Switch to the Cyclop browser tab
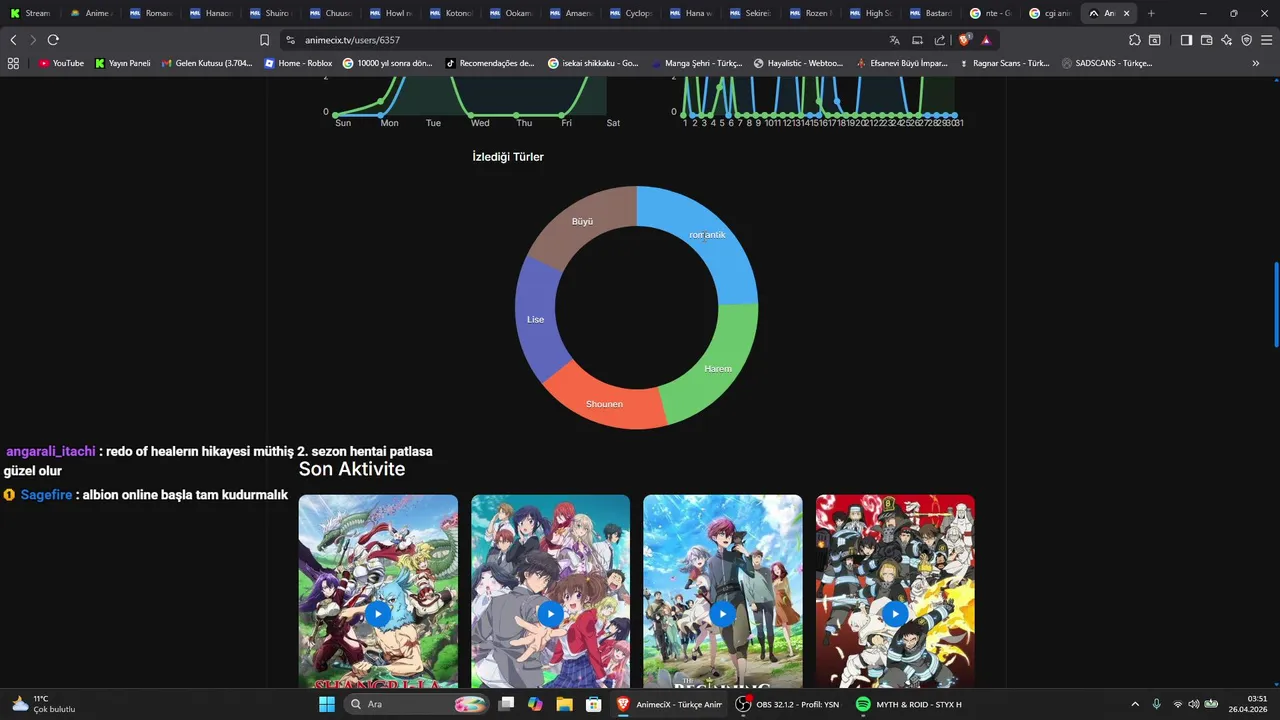1280x720 pixels. [632, 13]
